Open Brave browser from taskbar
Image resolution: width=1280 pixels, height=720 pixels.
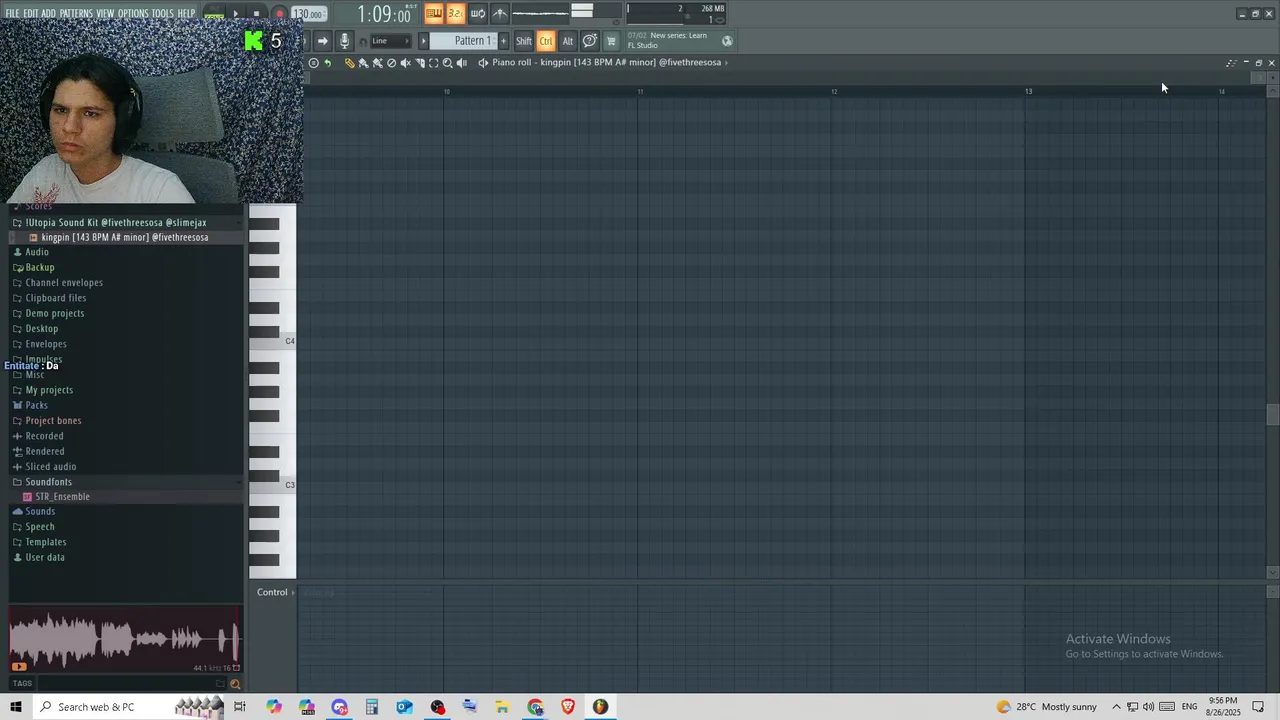pos(568,707)
